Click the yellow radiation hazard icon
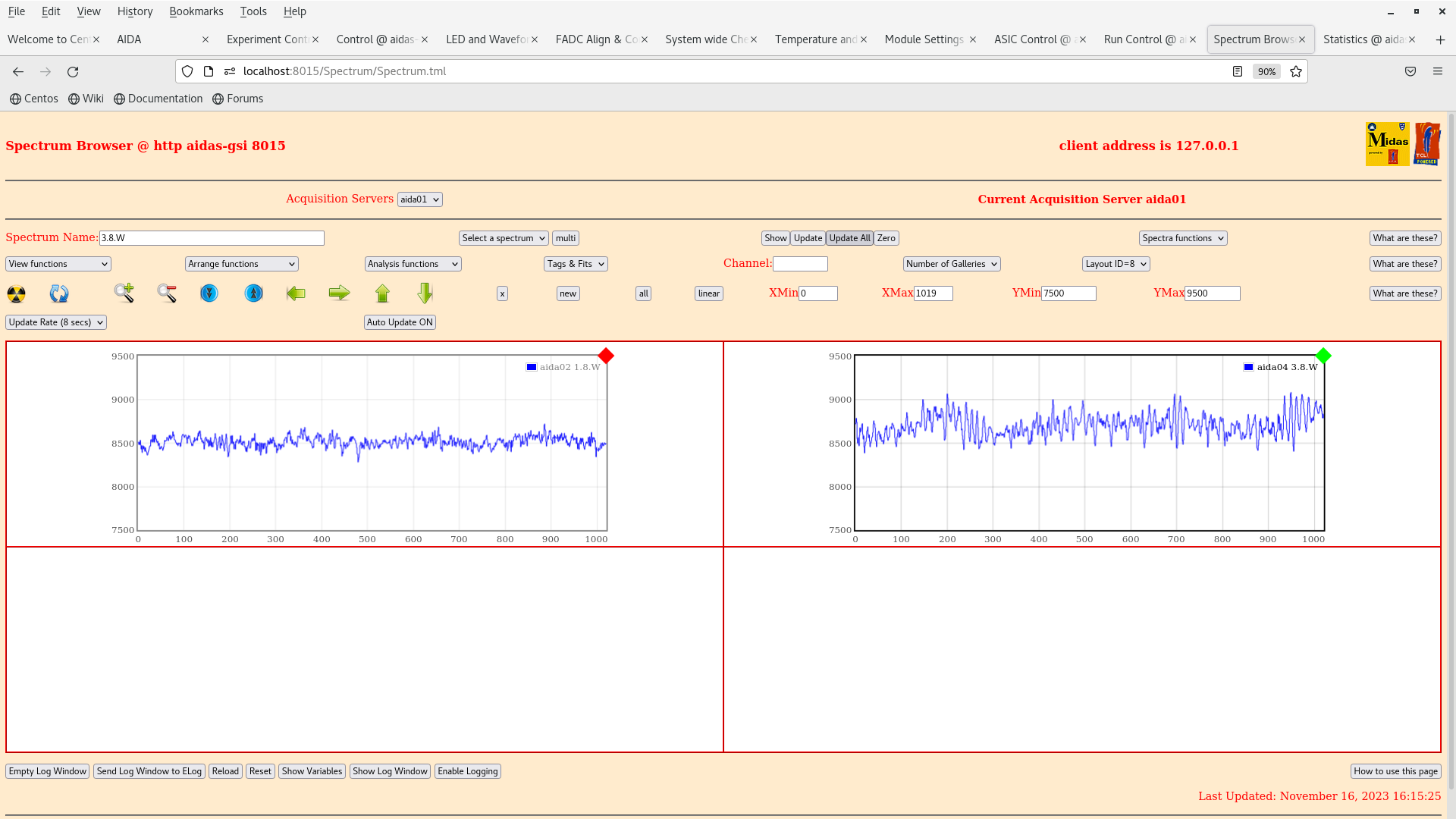The height and width of the screenshot is (819, 1456). [x=16, y=293]
